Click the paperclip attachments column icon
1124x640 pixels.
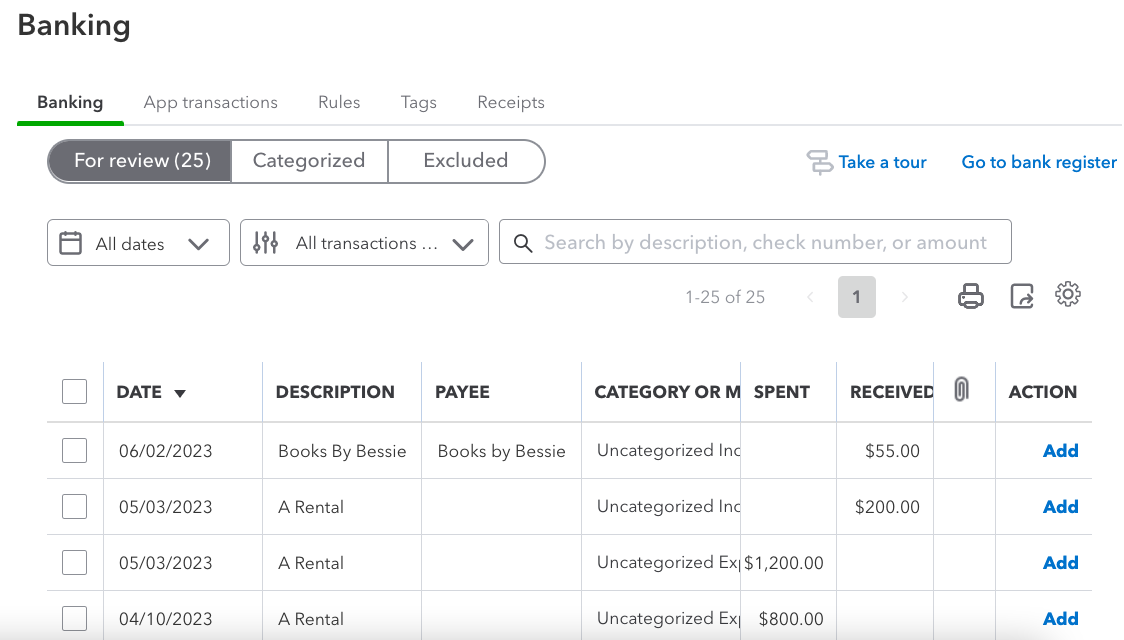(961, 390)
